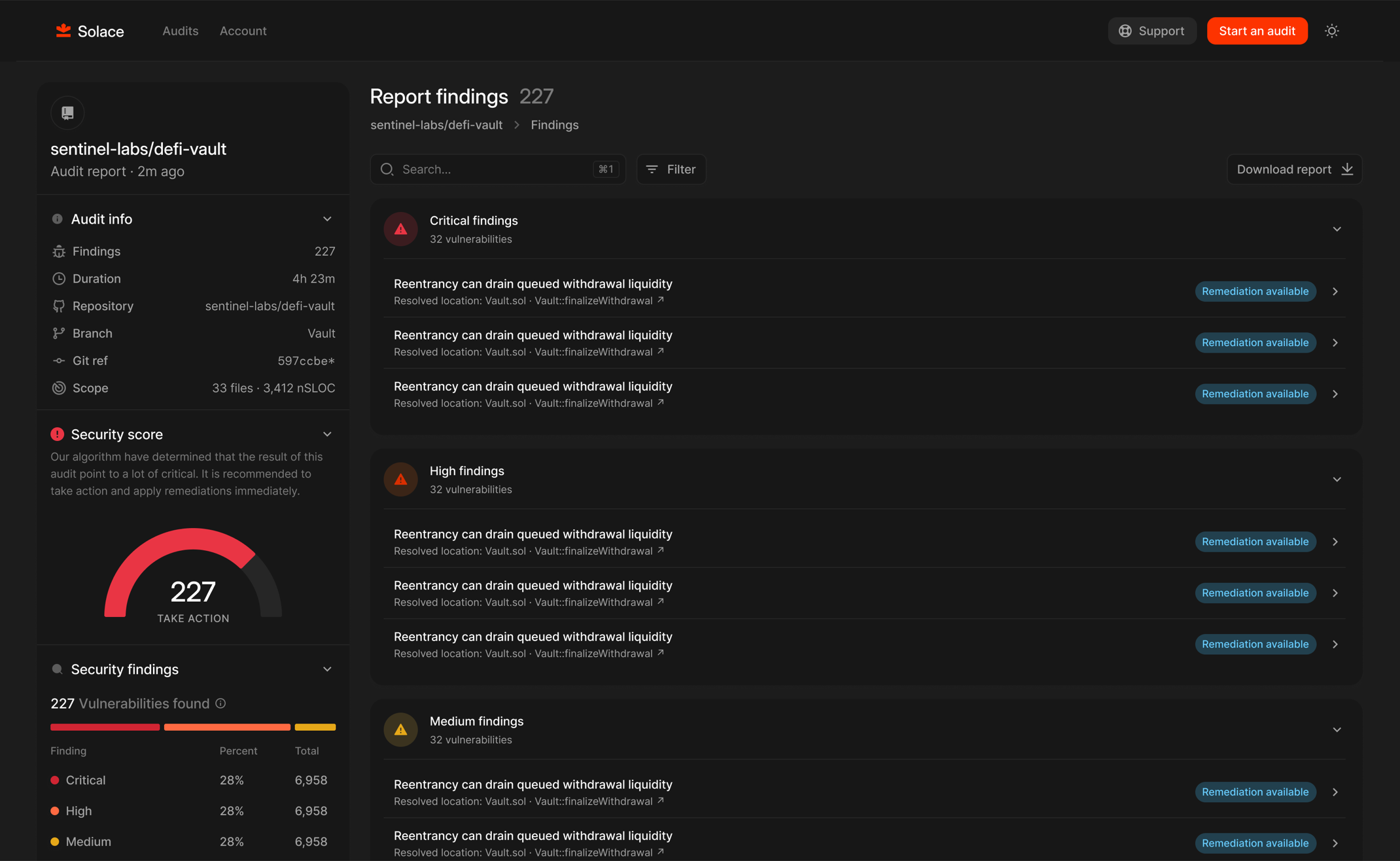Click the Branch value Vault
The height and width of the screenshot is (861, 1400).
[321, 334]
